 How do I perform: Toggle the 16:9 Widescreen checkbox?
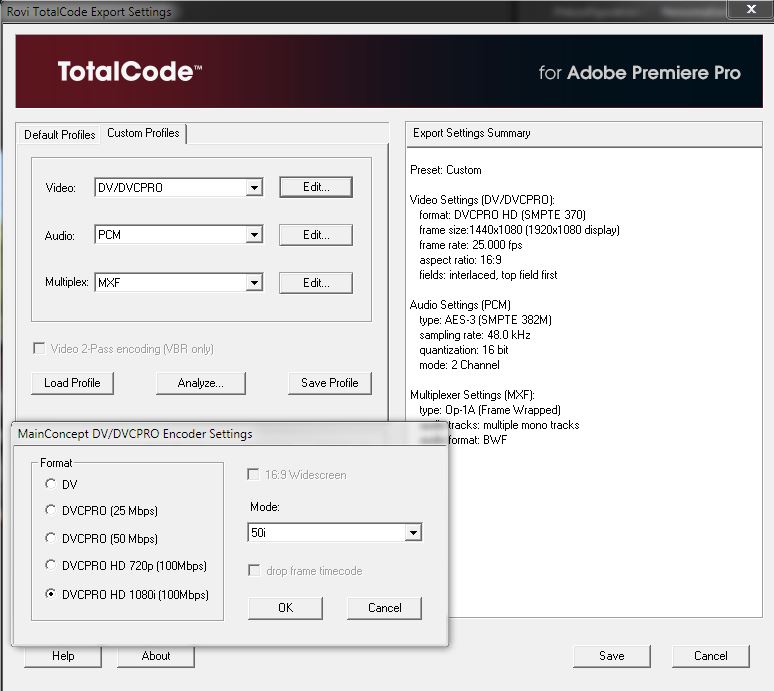tap(253, 475)
